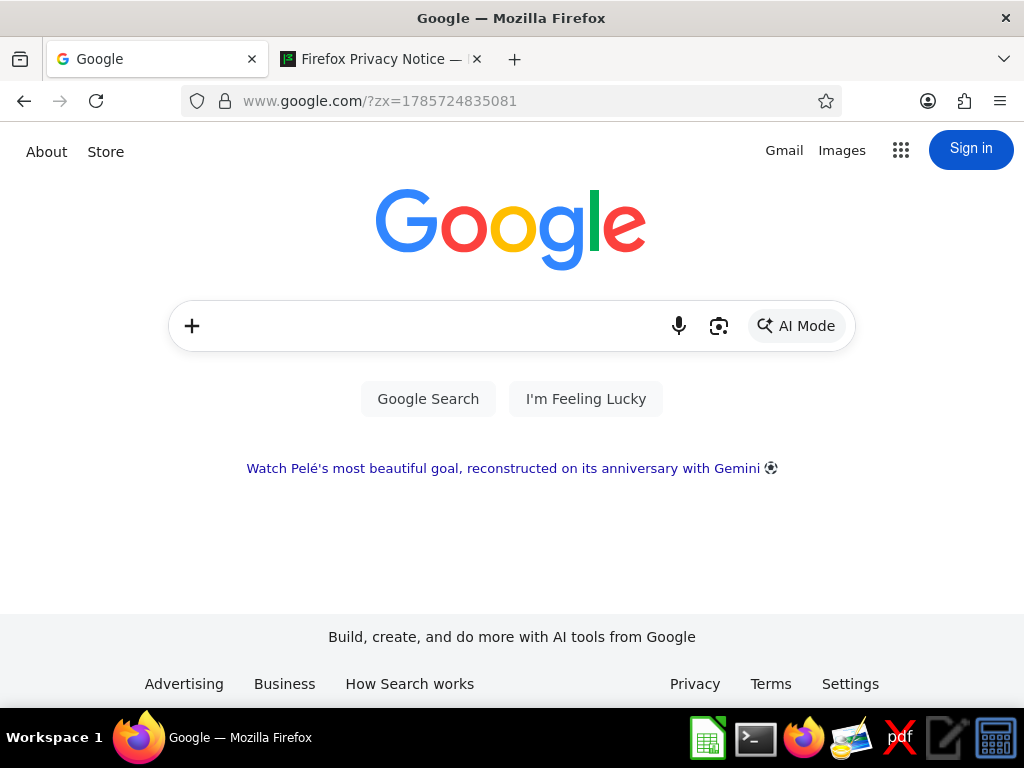This screenshot has width=1024, height=768.
Task: Enable AI Mode in search box
Action: click(796, 326)
